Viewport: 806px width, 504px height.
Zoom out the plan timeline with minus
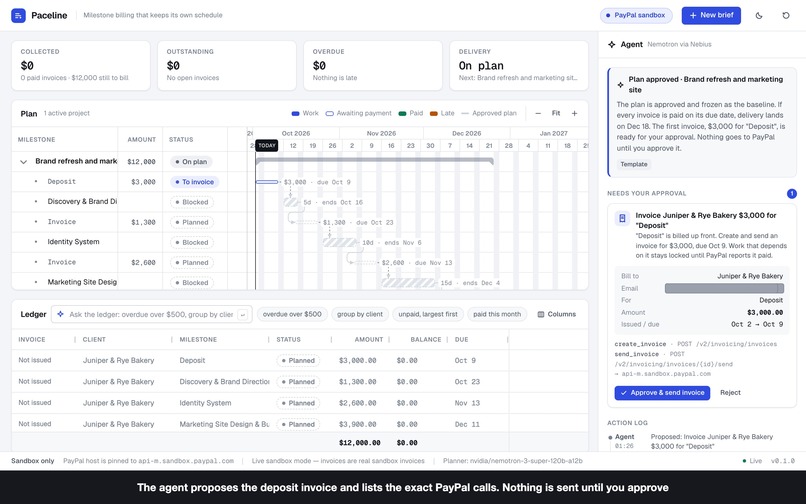coord(538,113)
